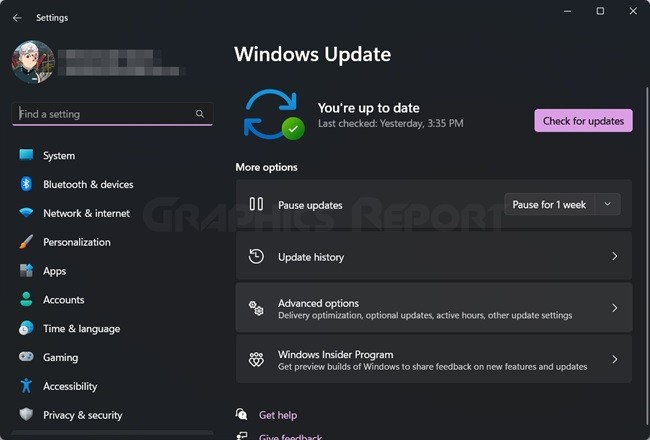650x440 pixels.
Task: Open Time & language label
Action: 82,329
